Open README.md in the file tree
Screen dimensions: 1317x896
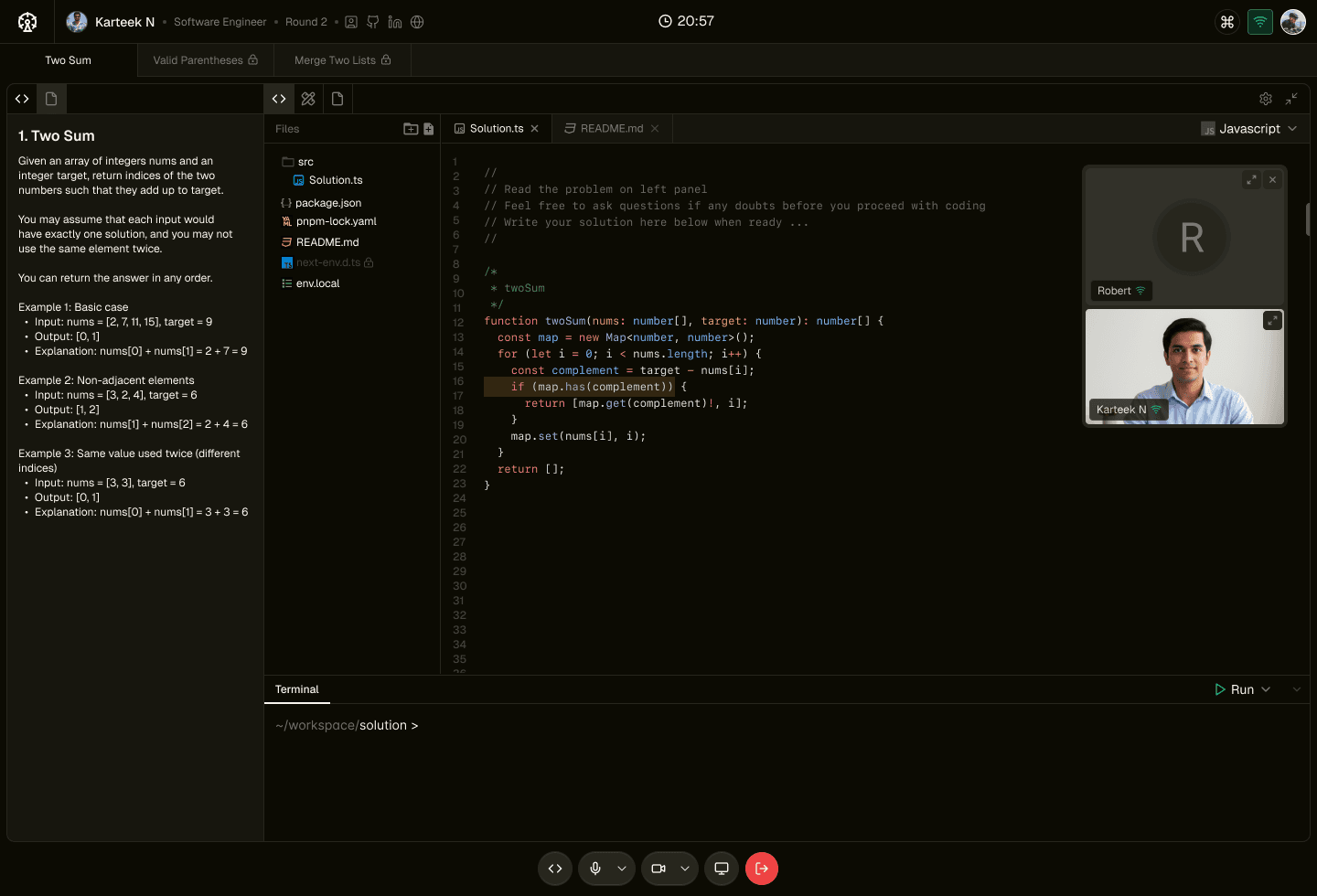click(x=320, y=242)
